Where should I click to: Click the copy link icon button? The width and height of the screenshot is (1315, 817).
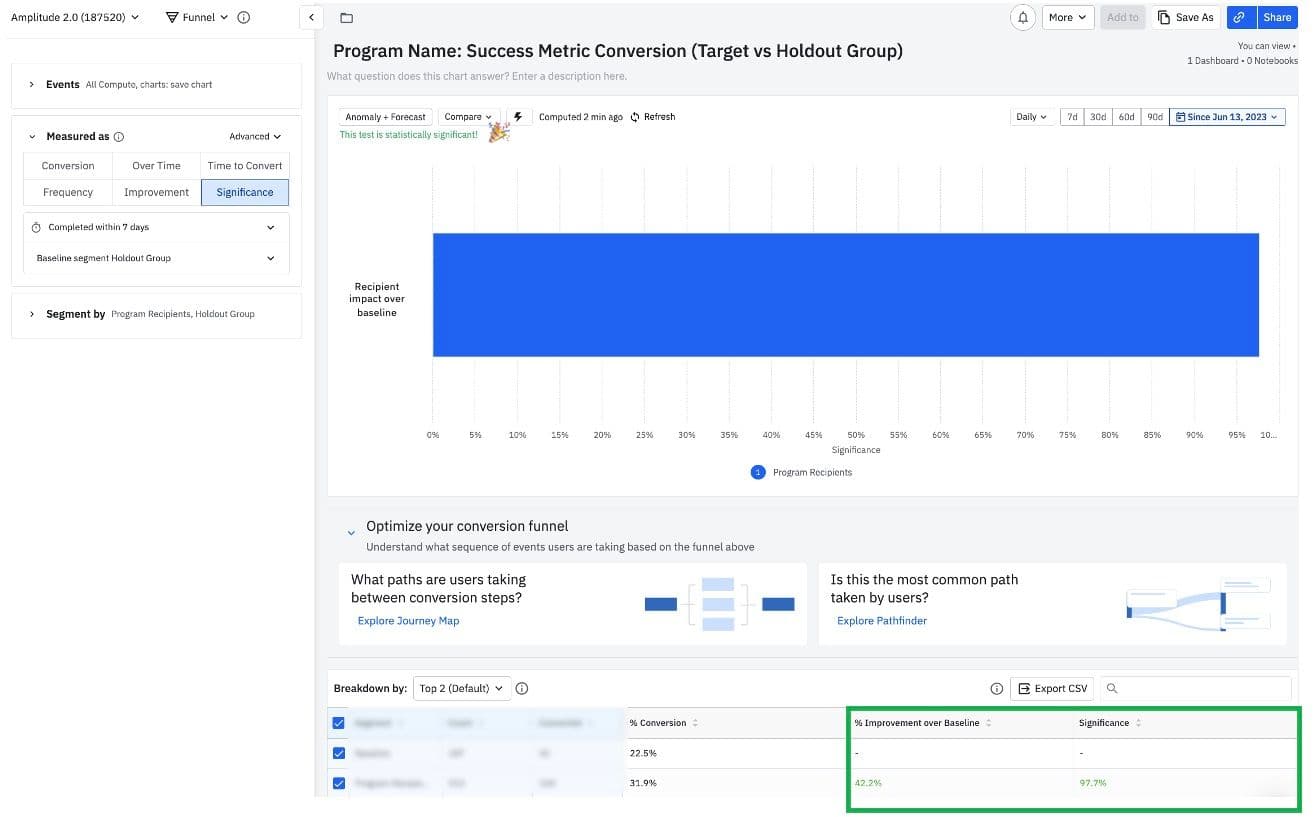pyautogui.click(x=1239, y=17)
